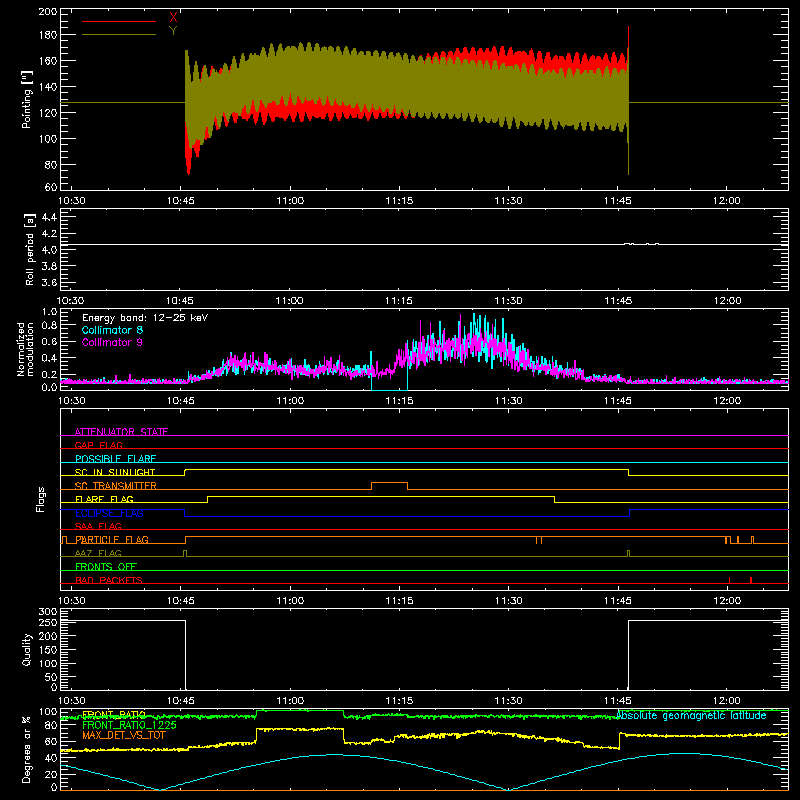Click 11:15 time label under Pointing plot
Image resolution: width=800 pixels, height=800 pixels.
(x=399, y=201)
